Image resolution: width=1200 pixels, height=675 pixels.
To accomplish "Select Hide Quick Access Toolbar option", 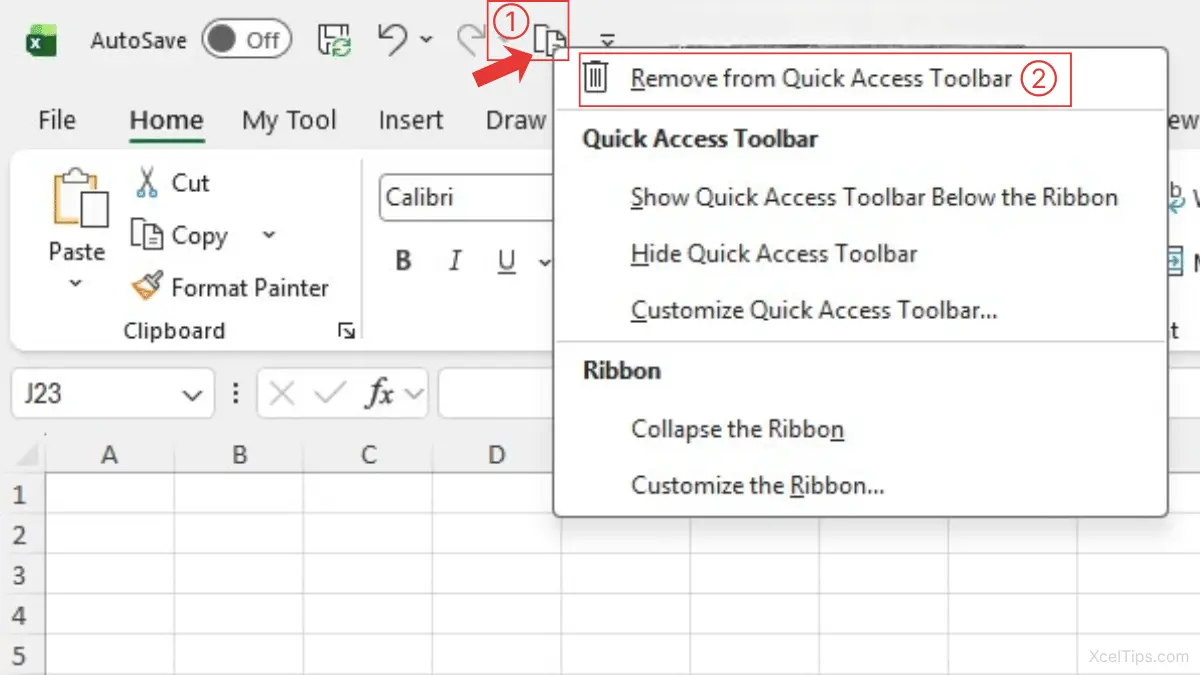I will pos(773,254).
